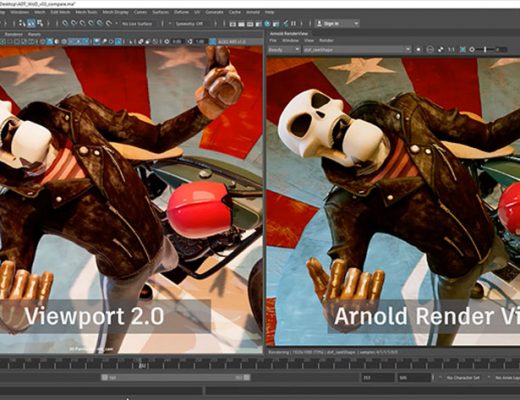The height and width of the screenshot is (400, 520).
Task: Open Arnold RenderView File menu
Action: click(x=273, y=40)
